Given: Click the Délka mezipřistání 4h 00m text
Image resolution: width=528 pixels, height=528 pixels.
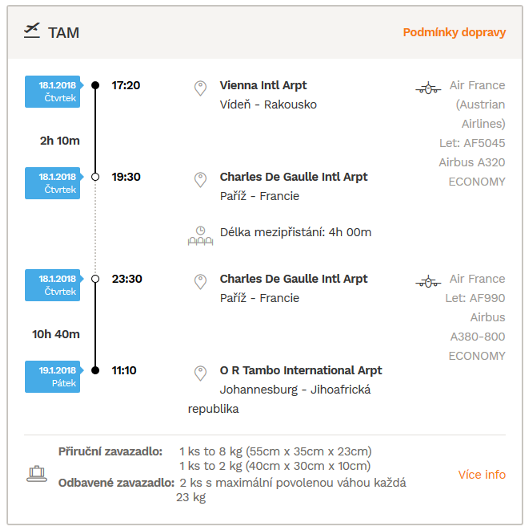Looking at the screenshot, I should coord(296,232).
